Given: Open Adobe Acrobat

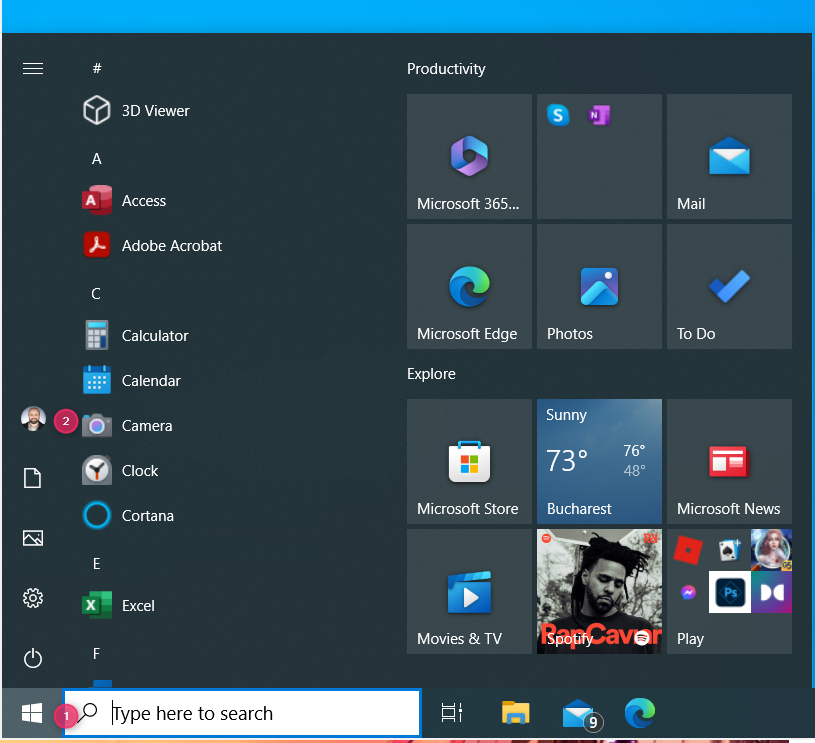Looking at the screenshot, I should click(x=152, y=245).
